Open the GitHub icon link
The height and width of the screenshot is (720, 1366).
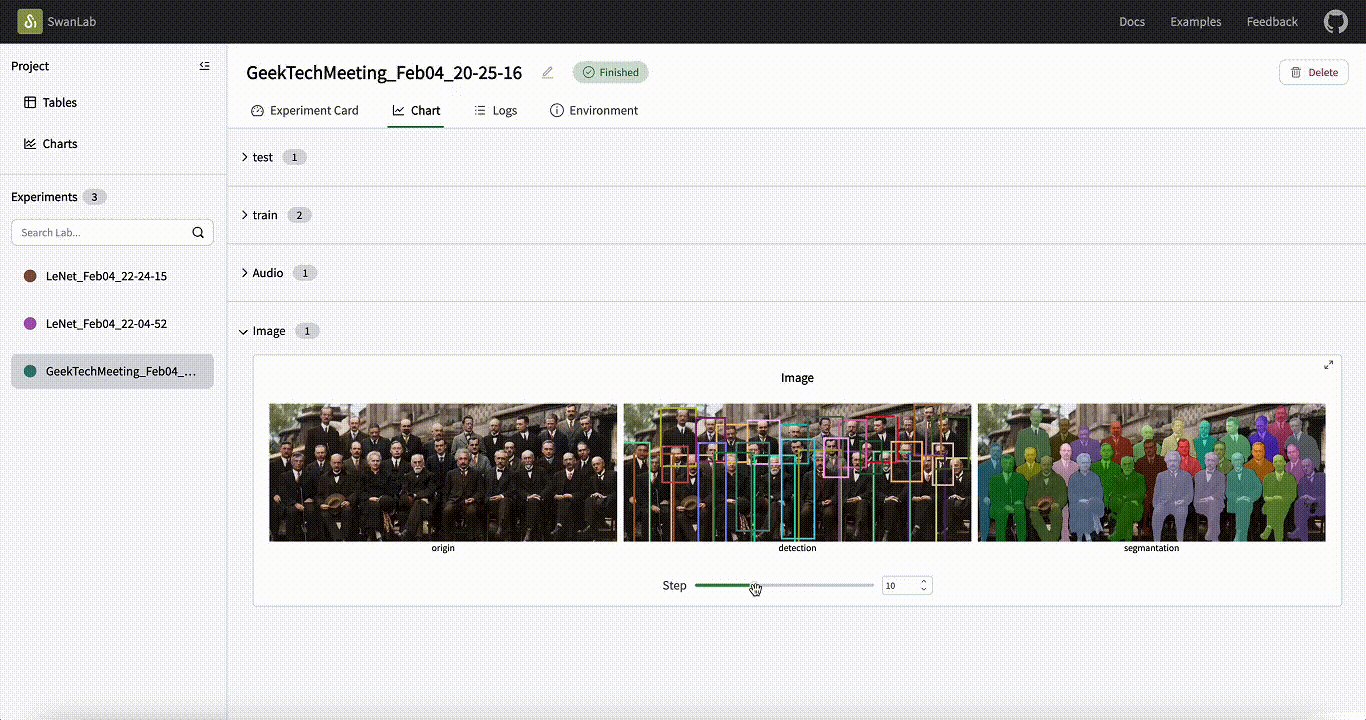click(1335, 22)
